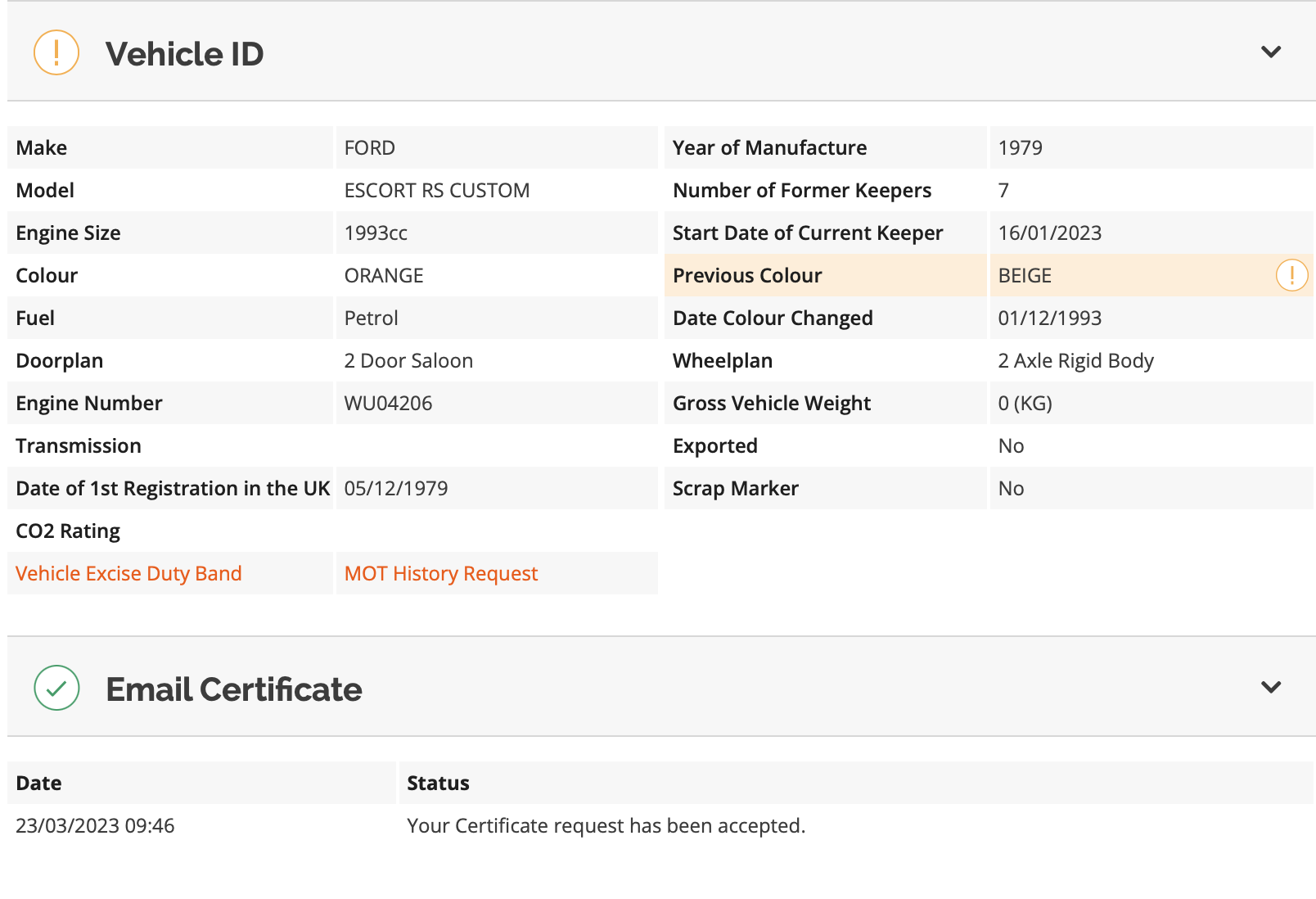
Task: Select the colour change date 01/12/1993
Action: pos(1050,318)
